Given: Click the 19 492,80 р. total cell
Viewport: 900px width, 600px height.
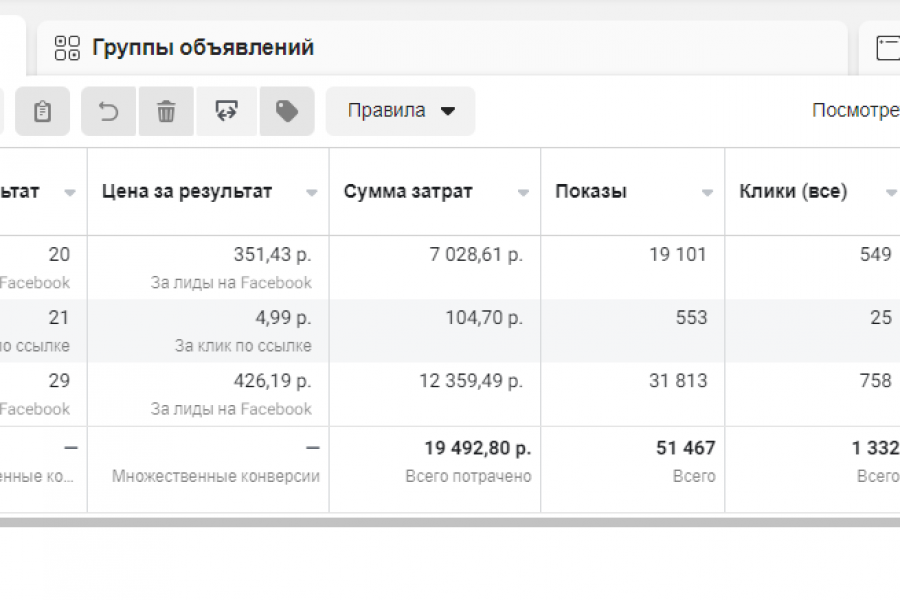Looking at the screenshot, I should click(477, 448).
